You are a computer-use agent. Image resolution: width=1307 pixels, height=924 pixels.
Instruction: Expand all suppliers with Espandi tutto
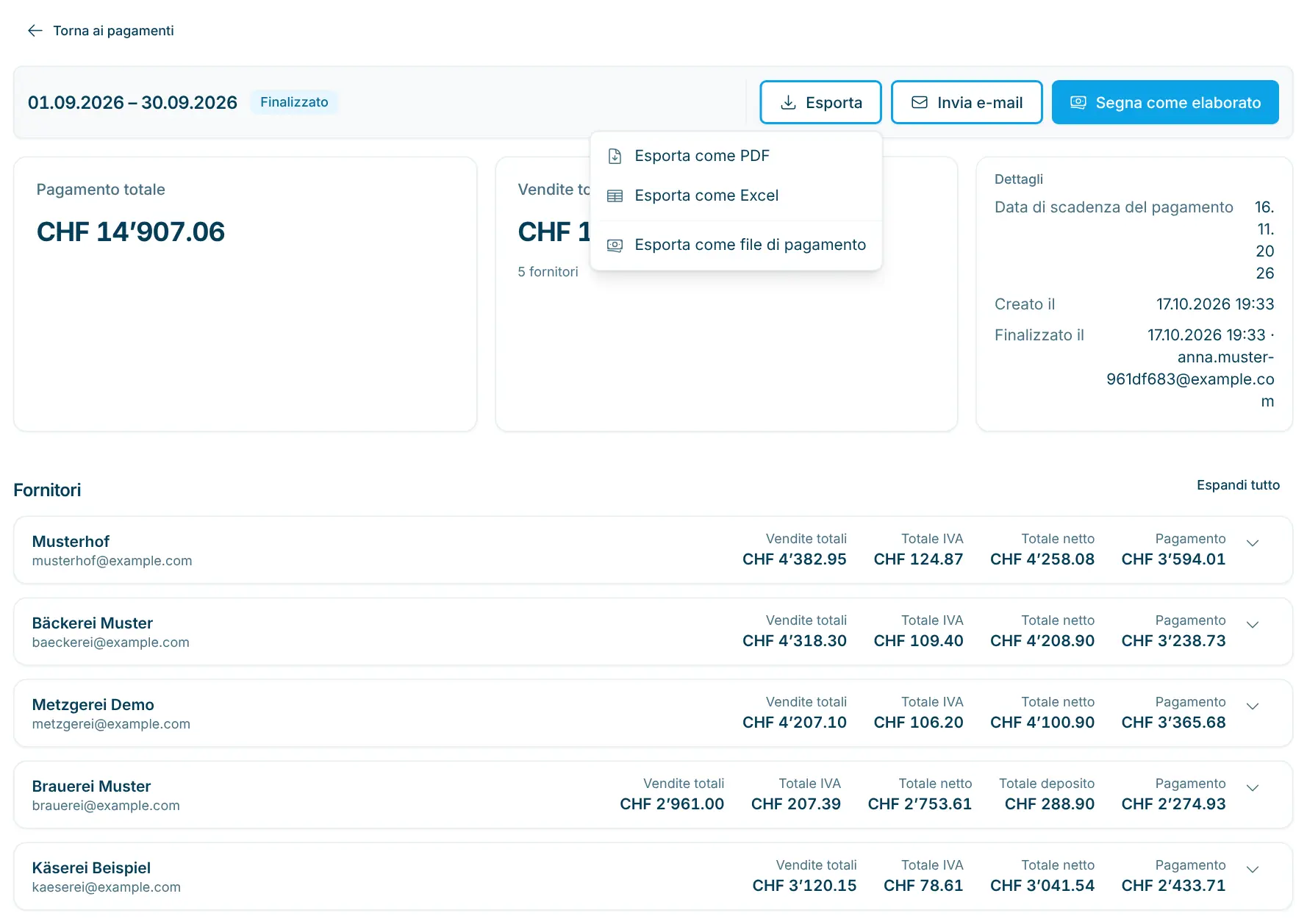click(x=1238, y=485)
